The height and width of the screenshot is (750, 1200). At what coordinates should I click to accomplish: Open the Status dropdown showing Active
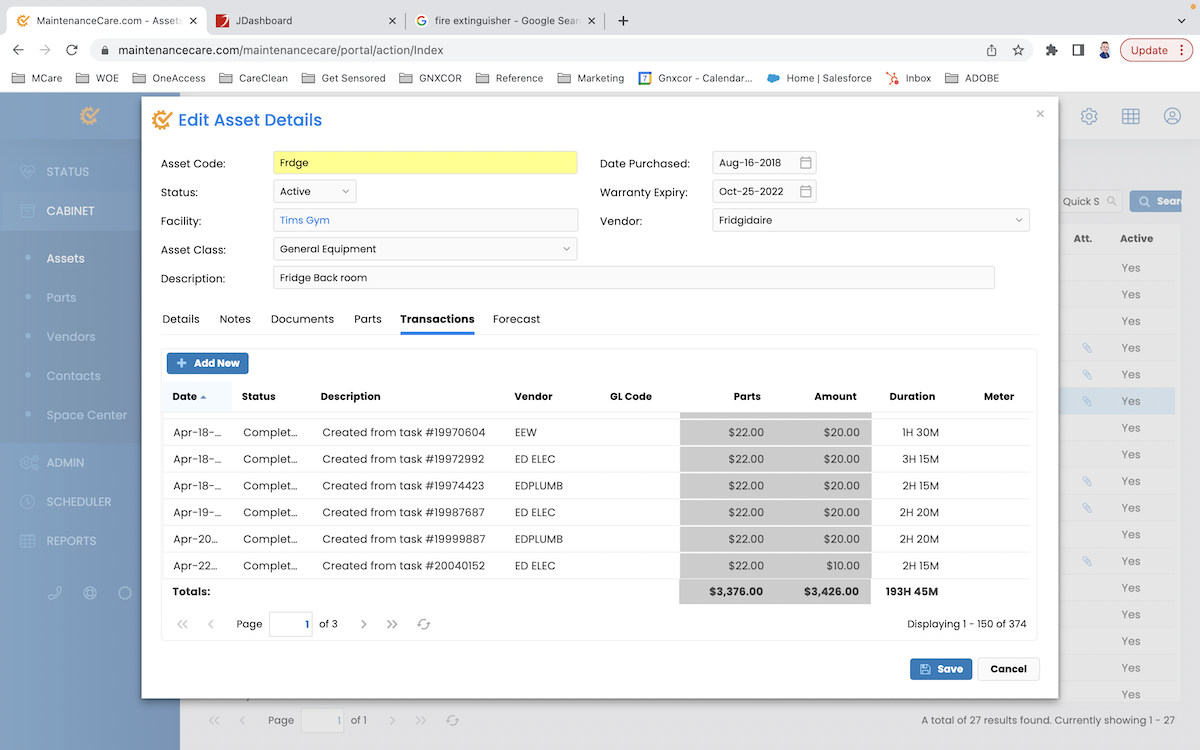tap(314, 191)
